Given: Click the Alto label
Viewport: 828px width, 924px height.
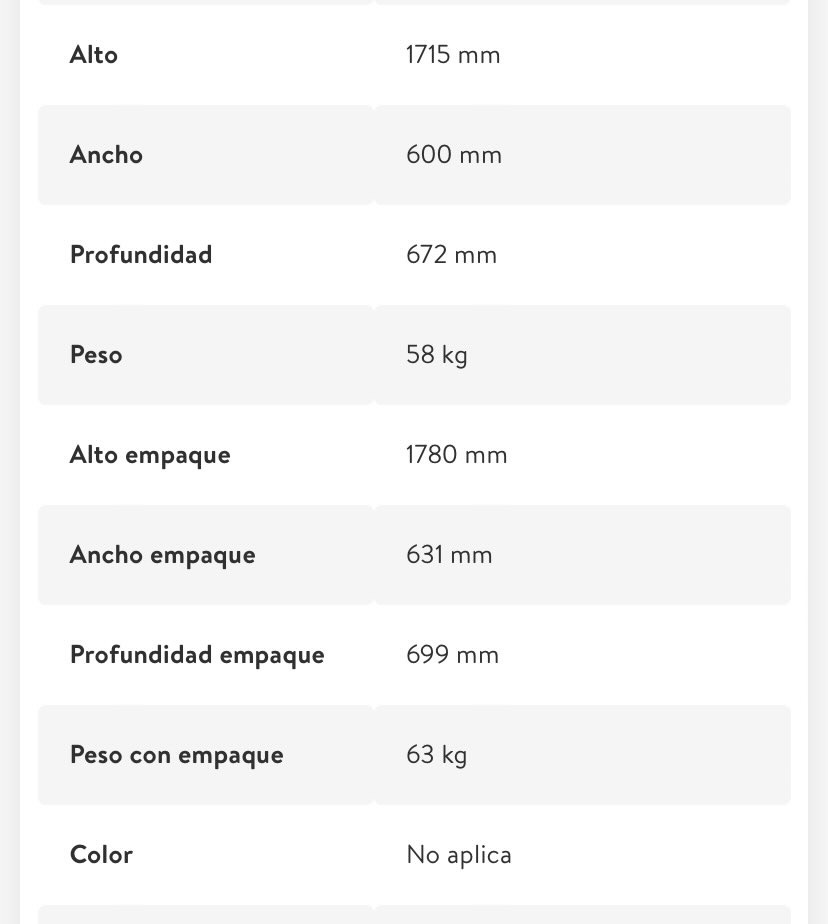Looking at the screenshot, I should pyautogui.click(x=94, y=55).
